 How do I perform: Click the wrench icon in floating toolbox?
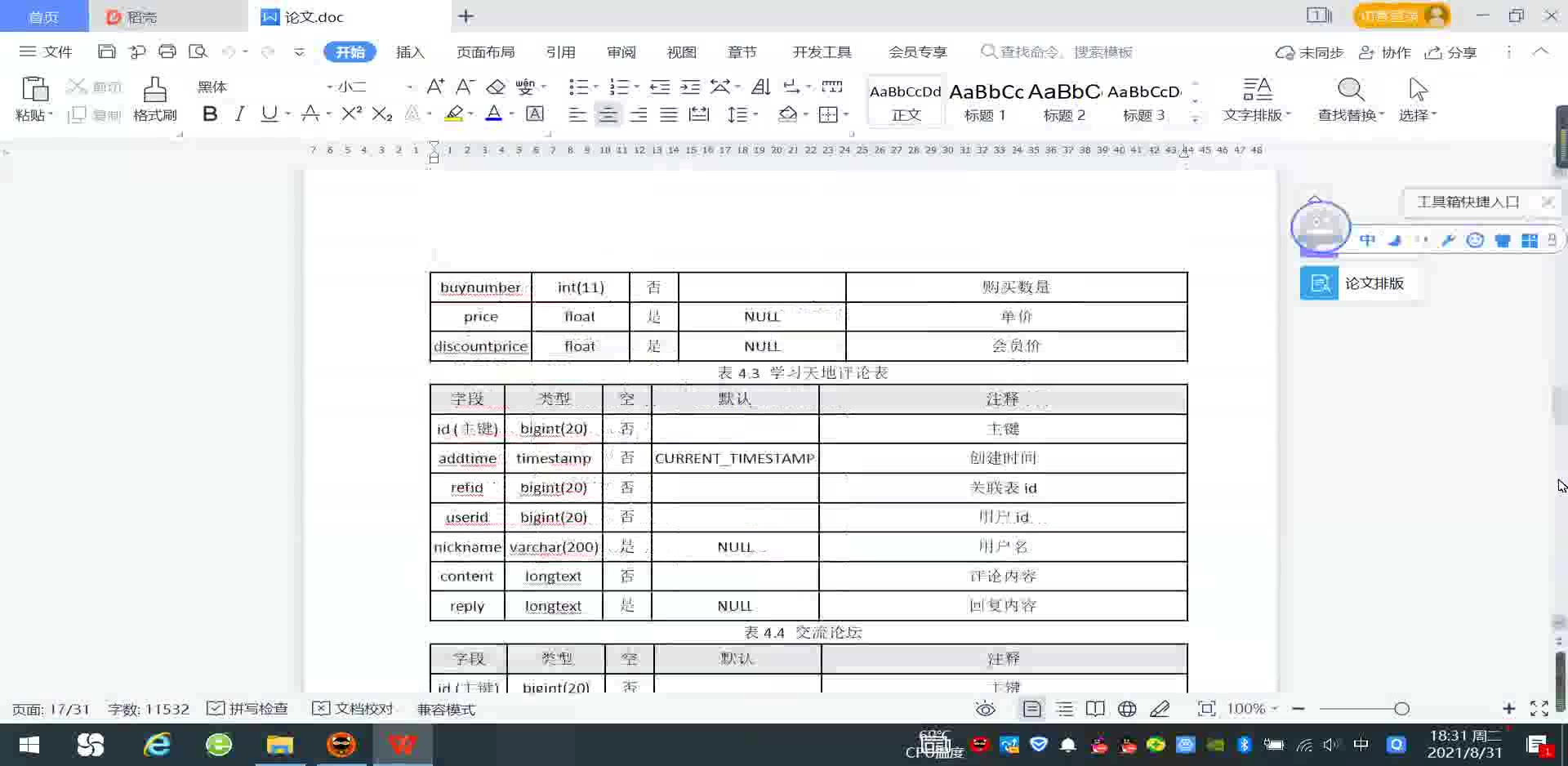click(1448, 240)
